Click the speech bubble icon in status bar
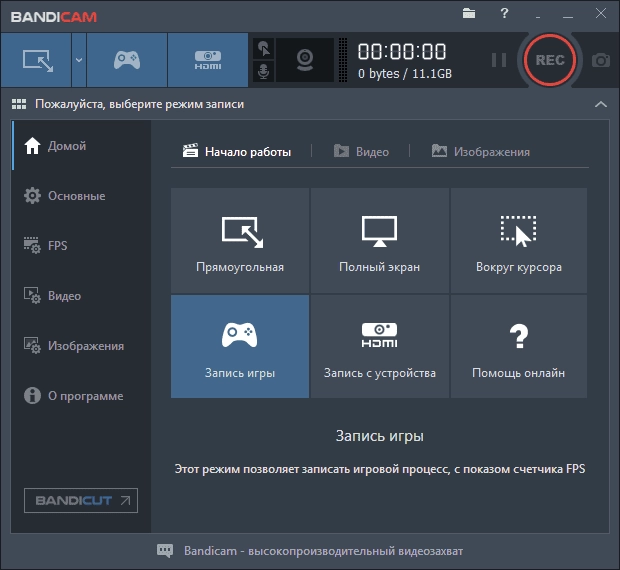The width and height of the screenshot is (620, 570). pyautogui.click(x=165, y=551)
